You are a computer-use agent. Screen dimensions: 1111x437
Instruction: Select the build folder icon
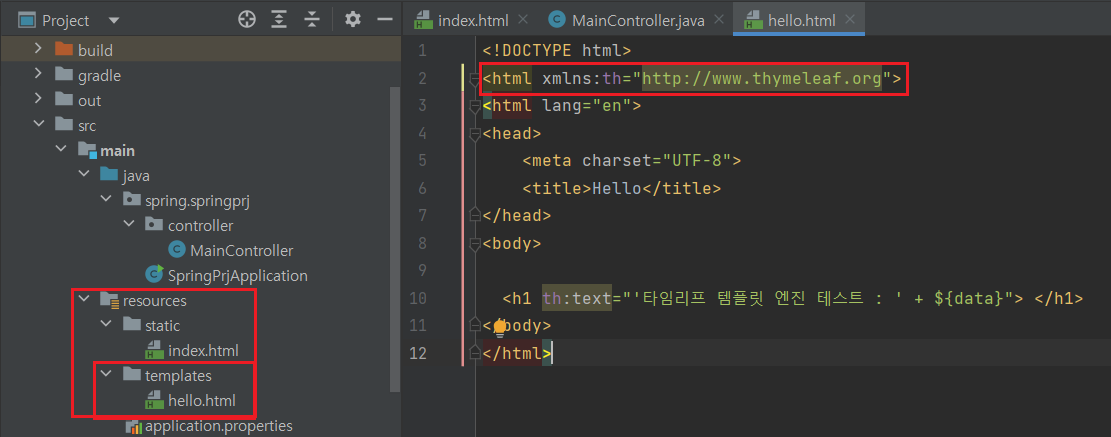(x=64, y=50)
